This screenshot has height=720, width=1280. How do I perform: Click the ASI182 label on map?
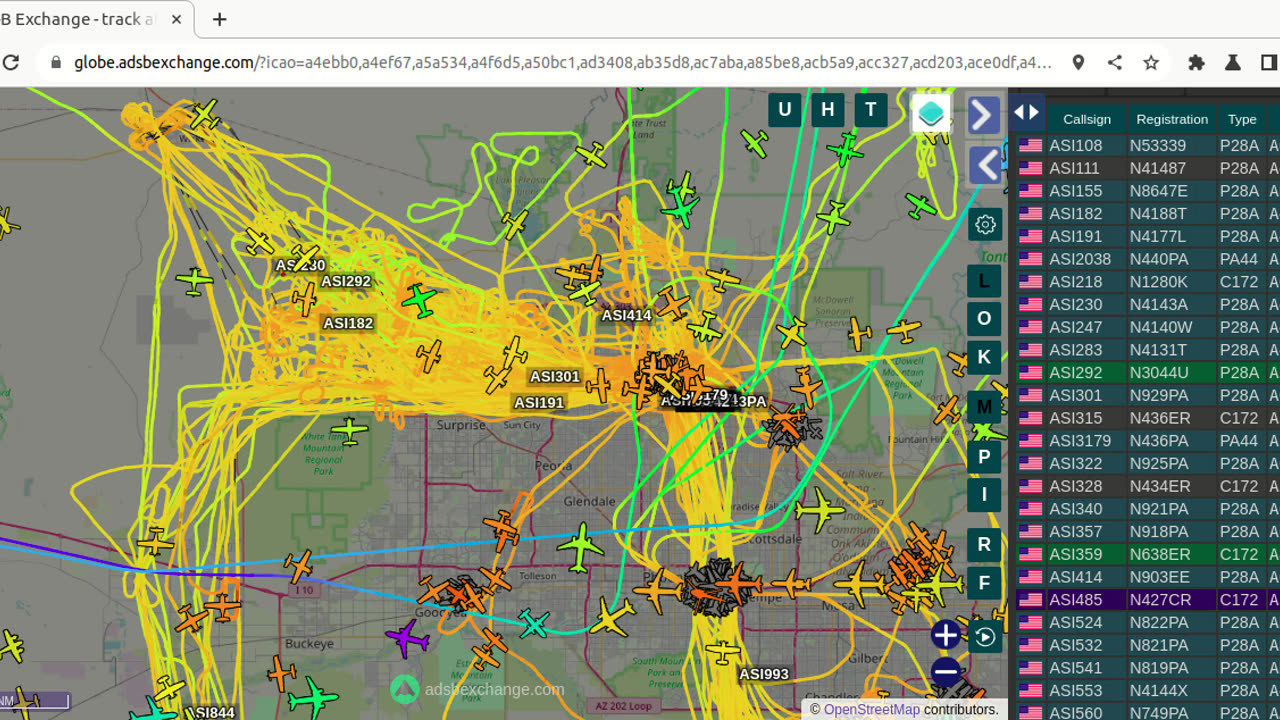348,323
